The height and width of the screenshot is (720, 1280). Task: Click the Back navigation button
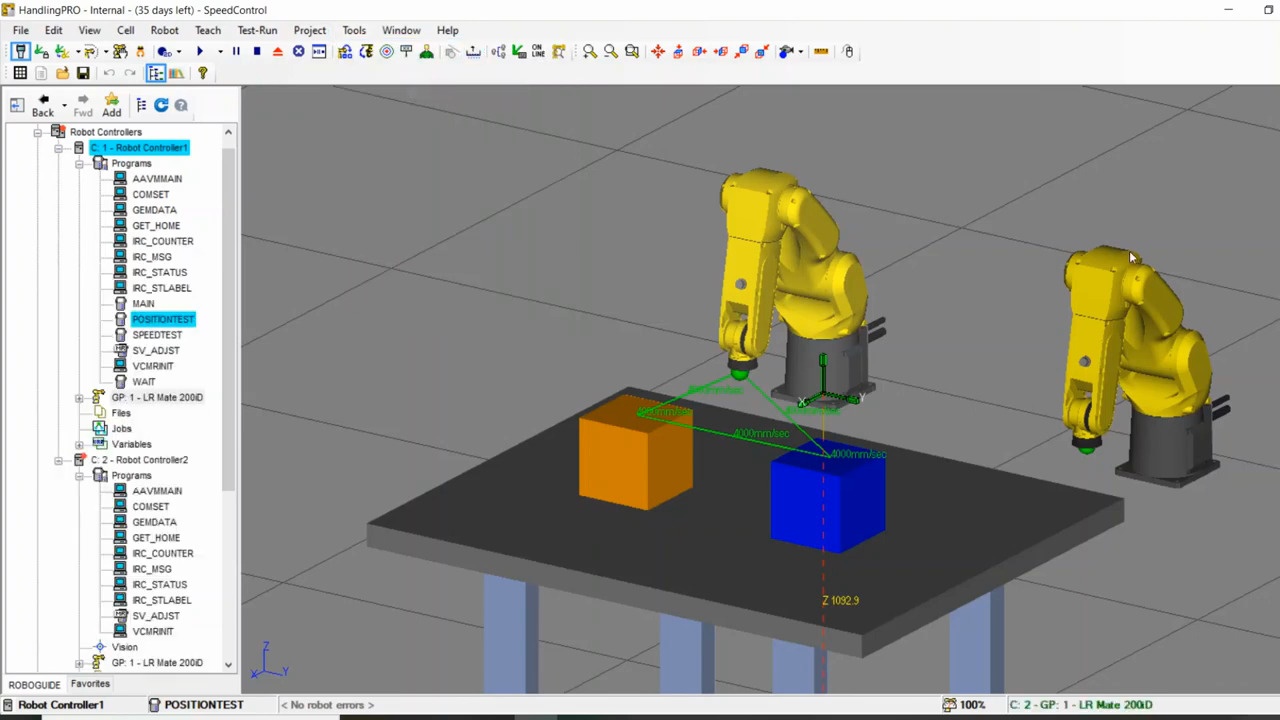tap(43, 104)
